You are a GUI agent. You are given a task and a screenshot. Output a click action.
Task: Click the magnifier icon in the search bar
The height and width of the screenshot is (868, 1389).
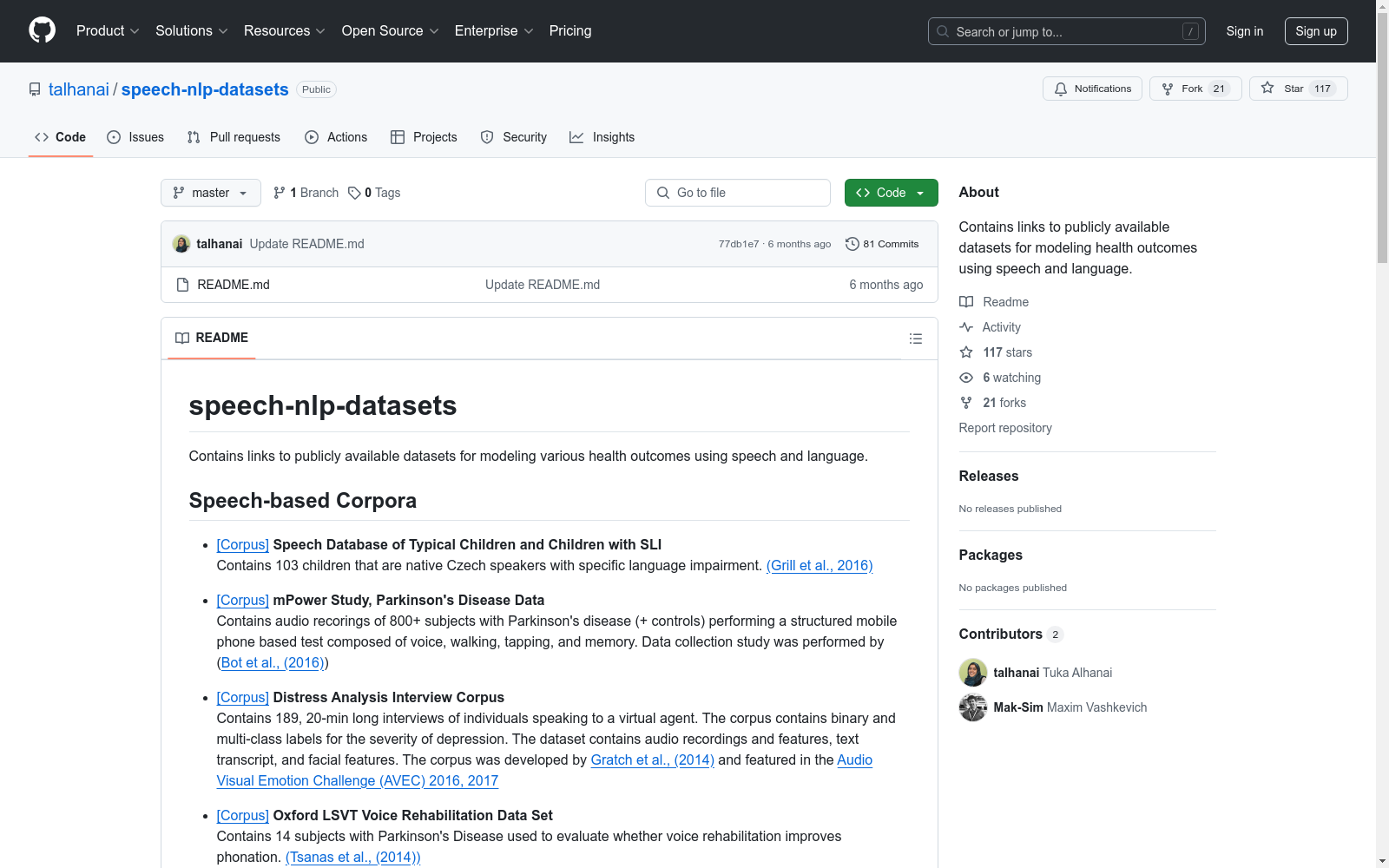[x=943, y=31]
